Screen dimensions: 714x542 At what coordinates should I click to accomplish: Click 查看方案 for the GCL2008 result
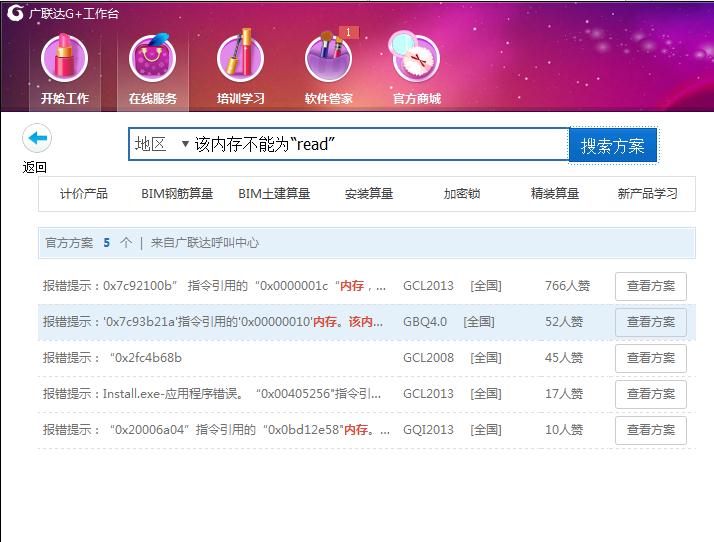pos(651,358)
